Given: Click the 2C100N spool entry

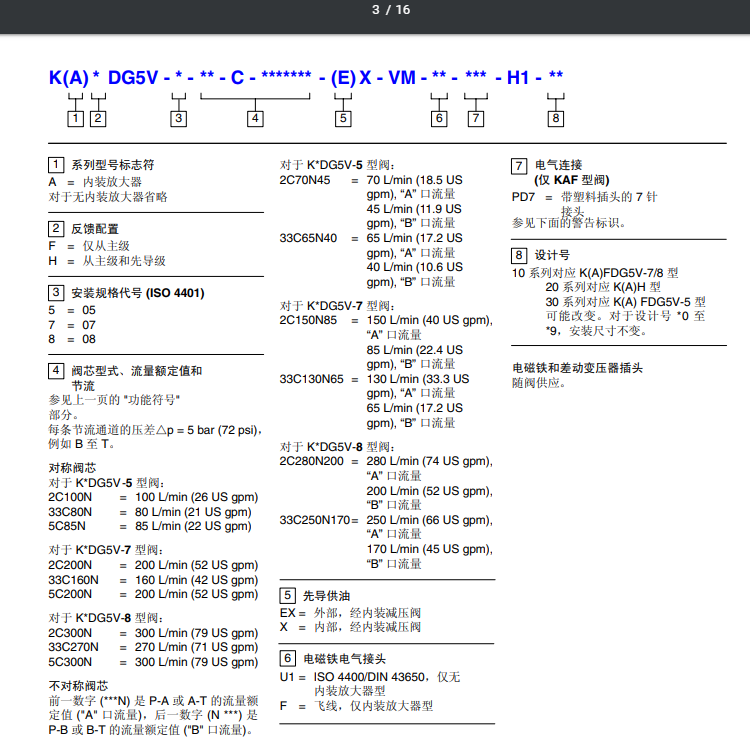Looking at the screenshot, I should click(x=71, y=497).
